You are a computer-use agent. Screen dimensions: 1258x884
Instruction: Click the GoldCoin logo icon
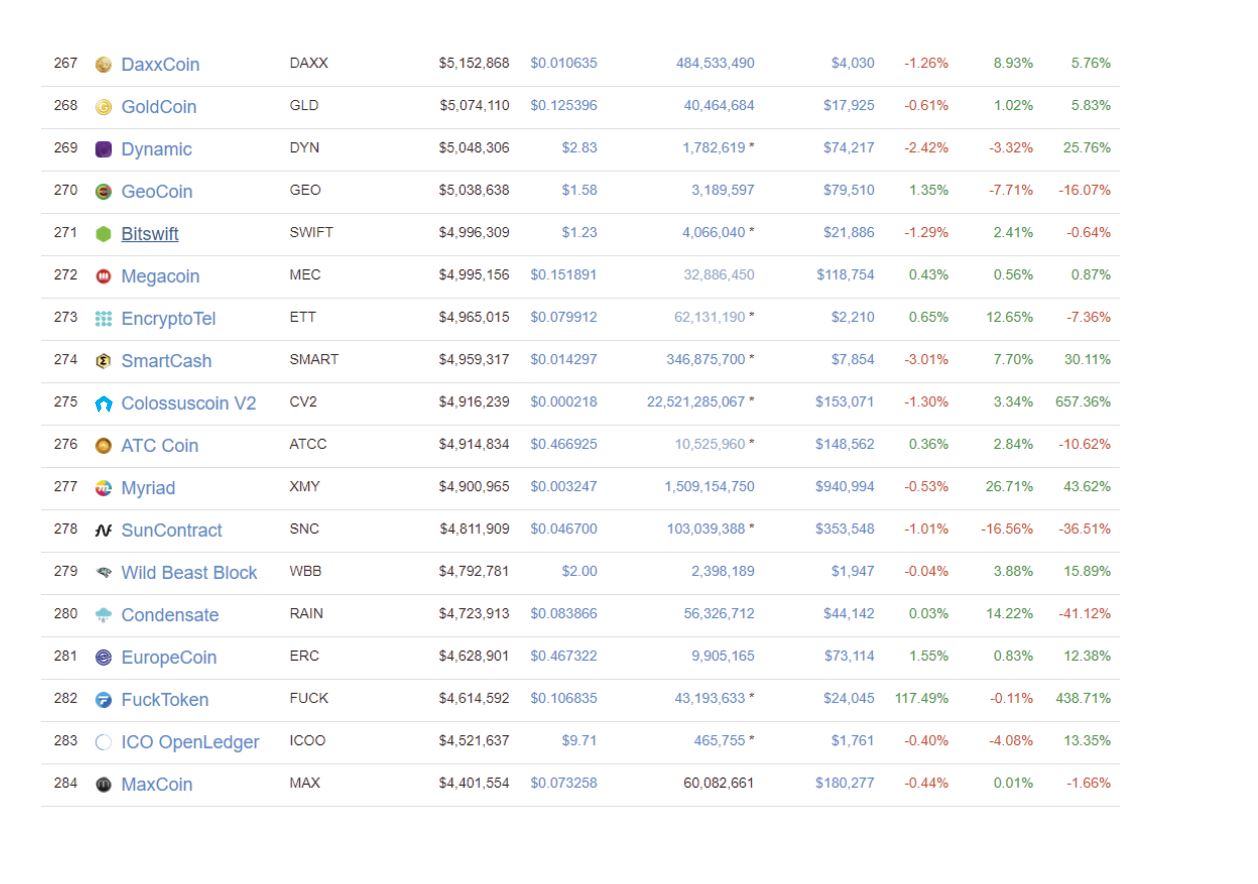[103, 107]
